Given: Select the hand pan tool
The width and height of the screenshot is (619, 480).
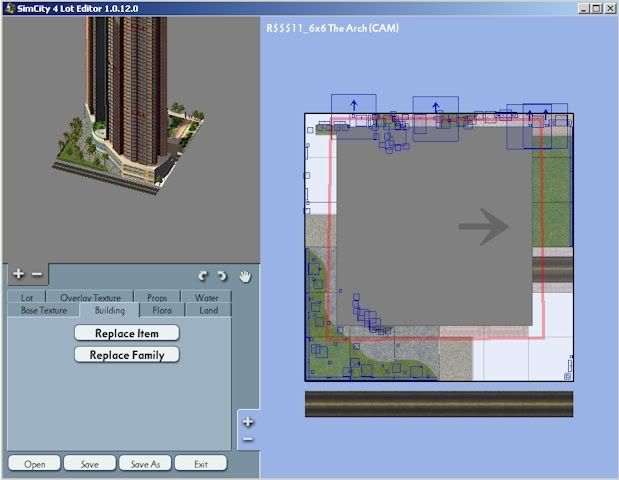Looking at the screenshot, I should point(245,276).
